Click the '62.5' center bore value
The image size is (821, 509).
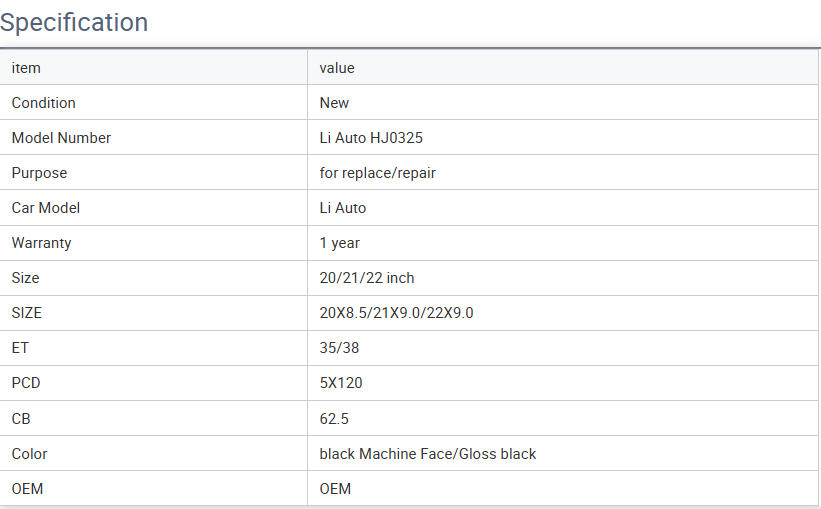pyautogui.click(x=334, y=419)
